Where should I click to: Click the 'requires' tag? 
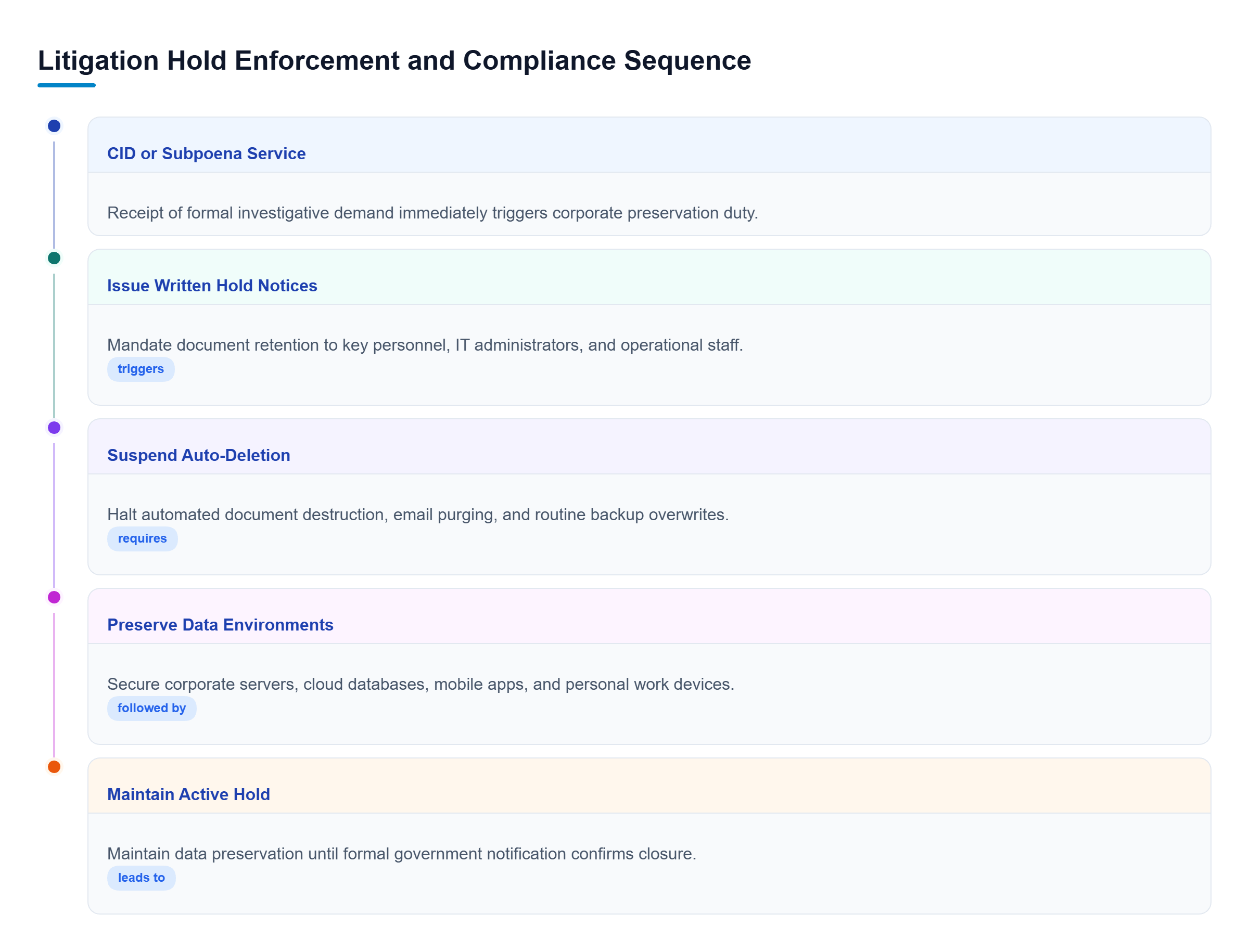(142, 538)
